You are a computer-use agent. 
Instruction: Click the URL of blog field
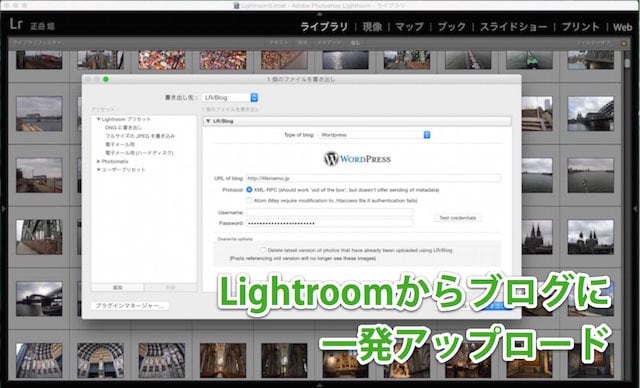coord(373,178)
